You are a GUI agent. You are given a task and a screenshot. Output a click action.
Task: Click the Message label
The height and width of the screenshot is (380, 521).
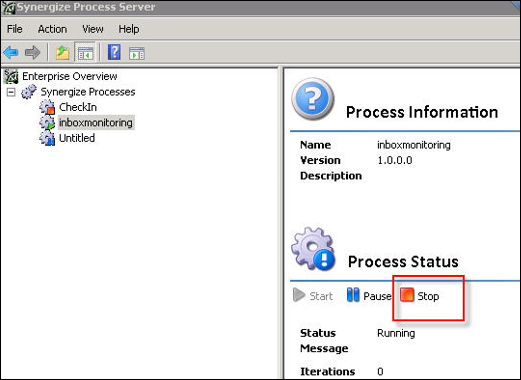click(324, 348)
